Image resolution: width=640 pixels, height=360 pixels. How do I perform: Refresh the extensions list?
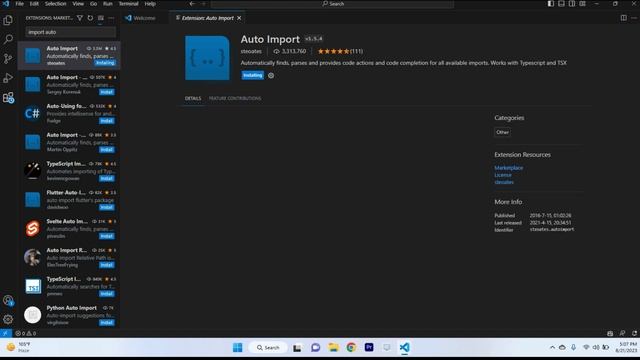[x=90, y=18]
